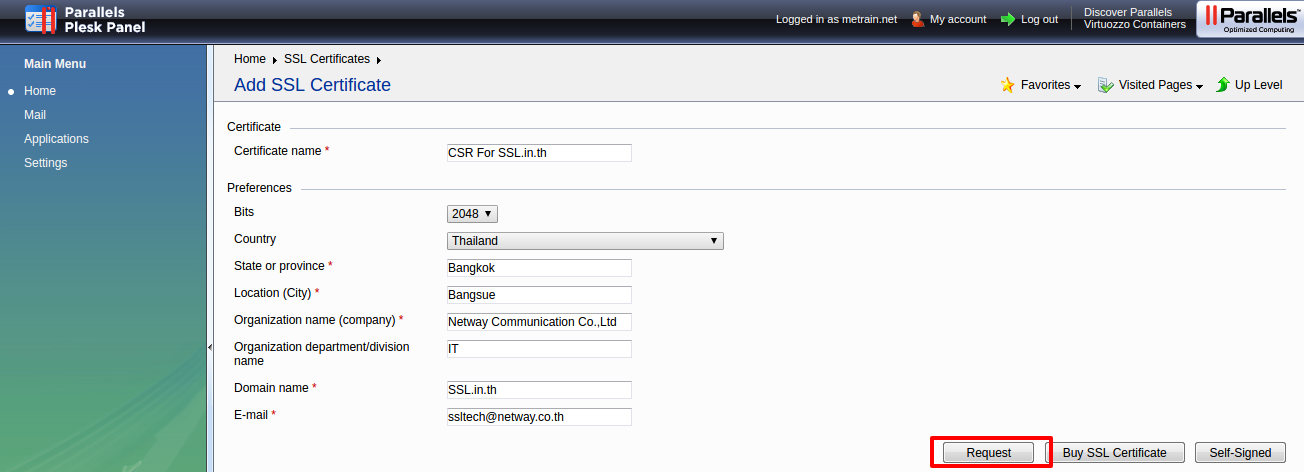Follow the SSL Certificates breadcrumb link

[x=327, y=59]
